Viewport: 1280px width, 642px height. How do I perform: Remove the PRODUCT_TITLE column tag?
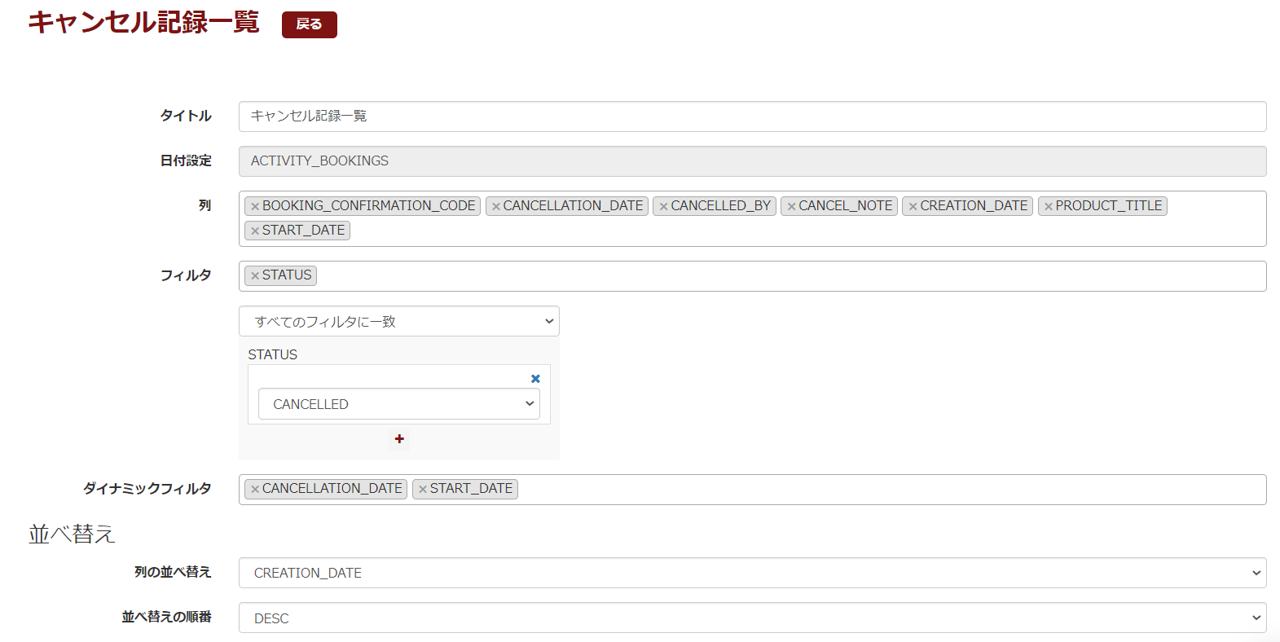1048,206
